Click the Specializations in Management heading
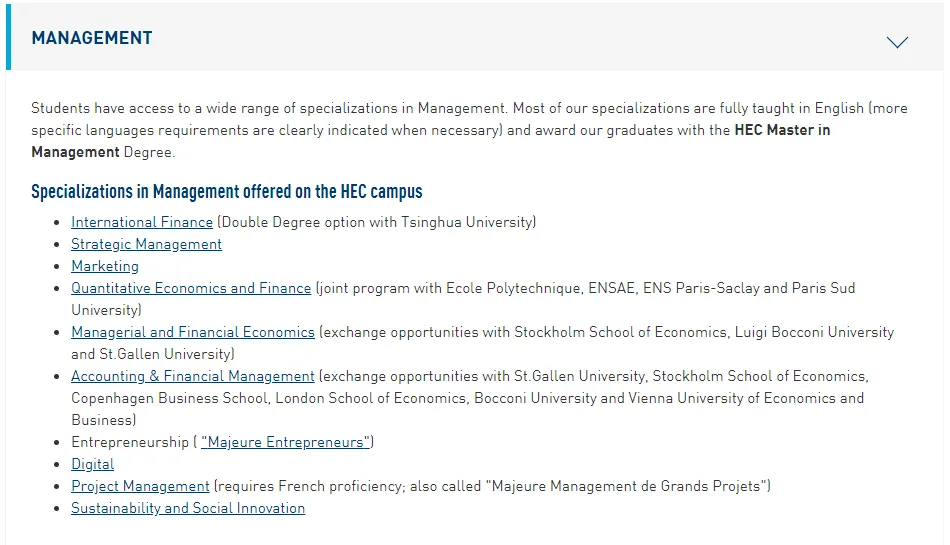Image resolution: width=950 pixels, height=545 pixels. click(x=227, y=191)
